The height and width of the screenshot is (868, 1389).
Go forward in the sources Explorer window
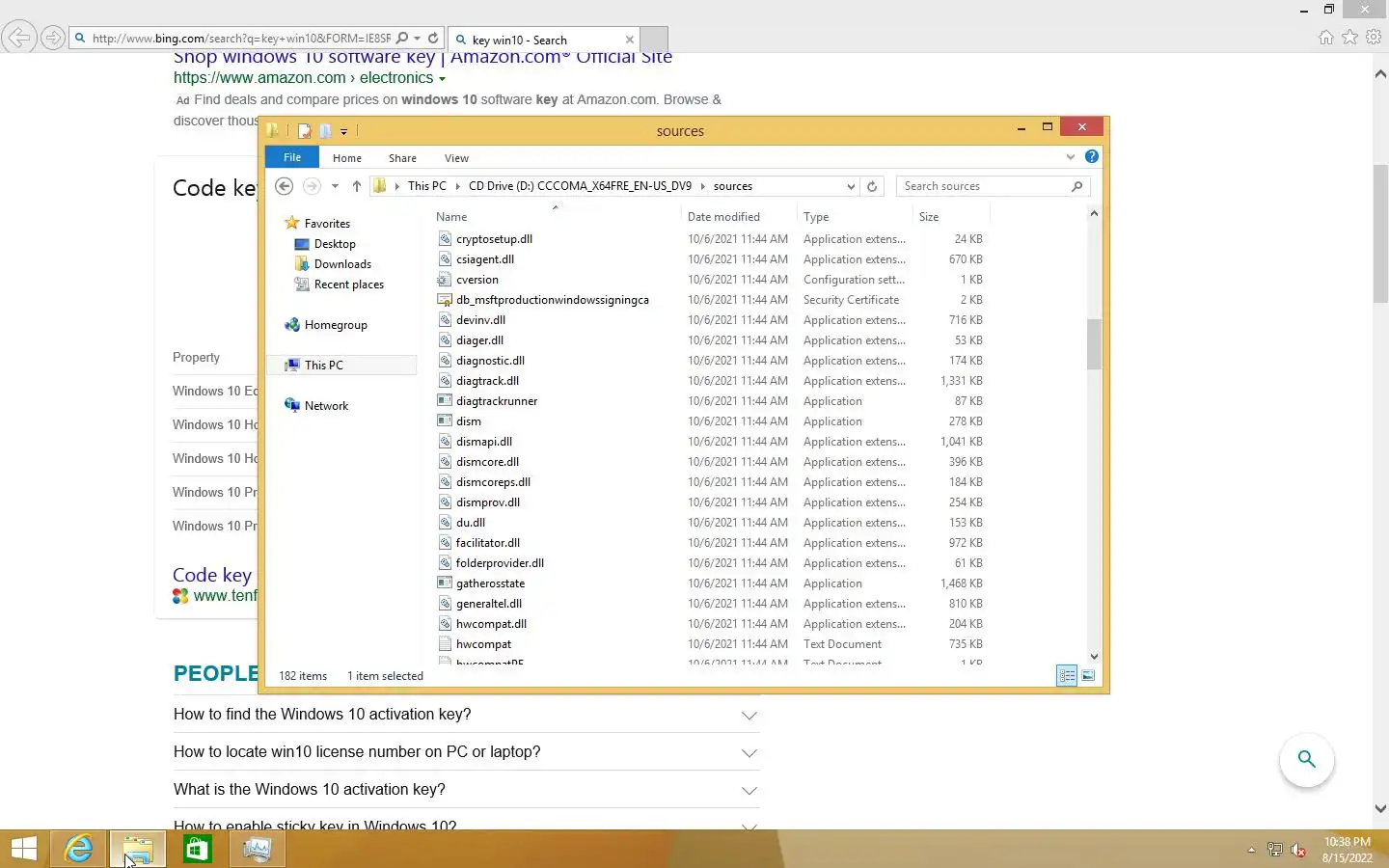point(311,186)
